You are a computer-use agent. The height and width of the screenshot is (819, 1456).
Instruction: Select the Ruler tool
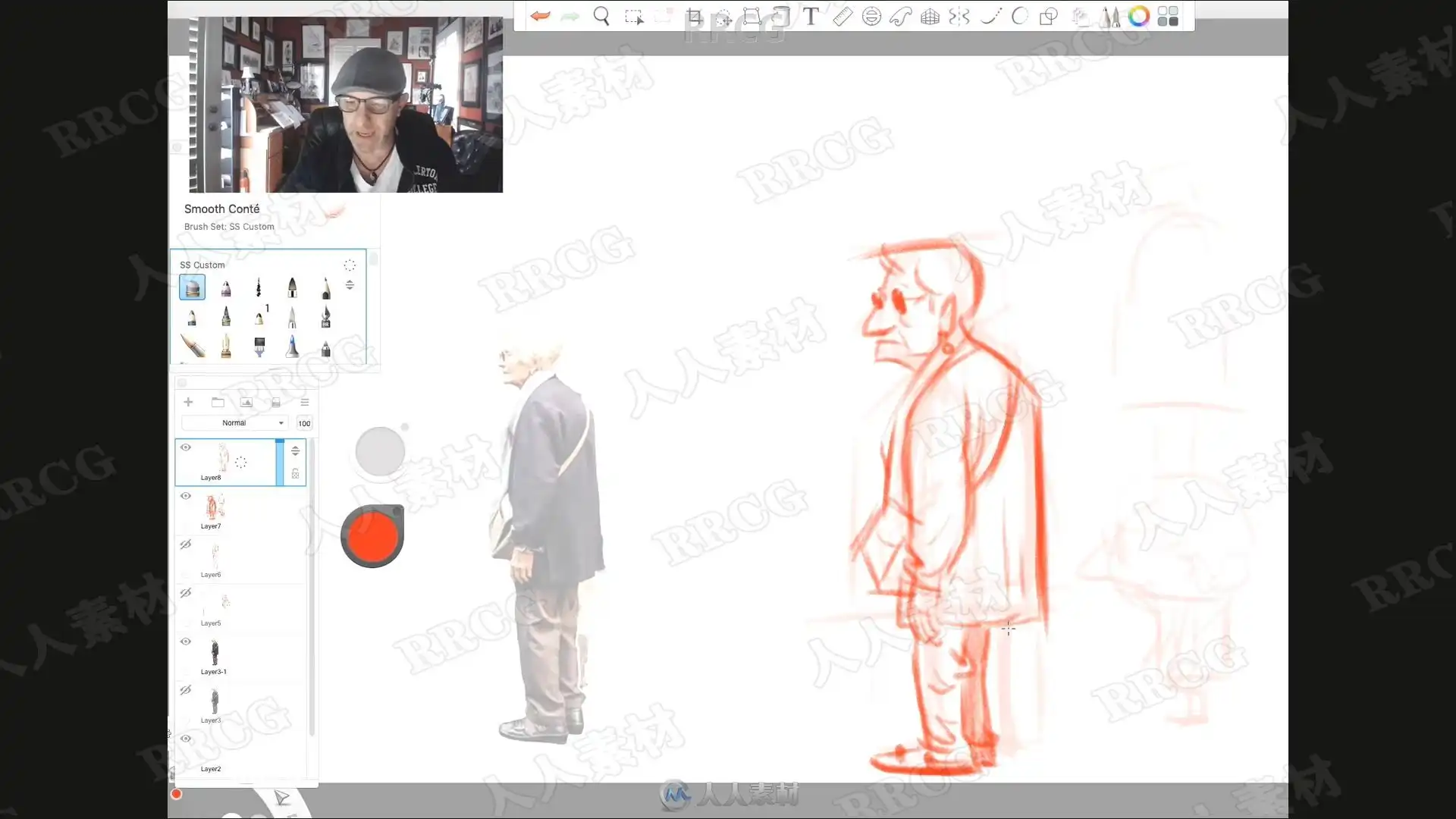coord(842,16)
